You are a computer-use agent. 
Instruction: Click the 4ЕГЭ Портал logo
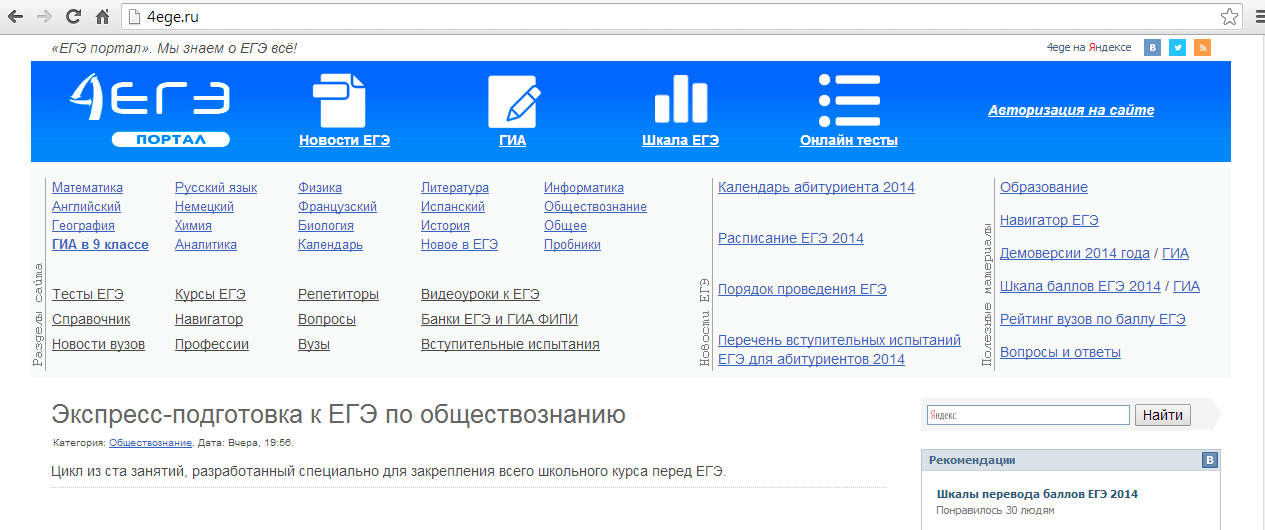click(x=150, y=111)
